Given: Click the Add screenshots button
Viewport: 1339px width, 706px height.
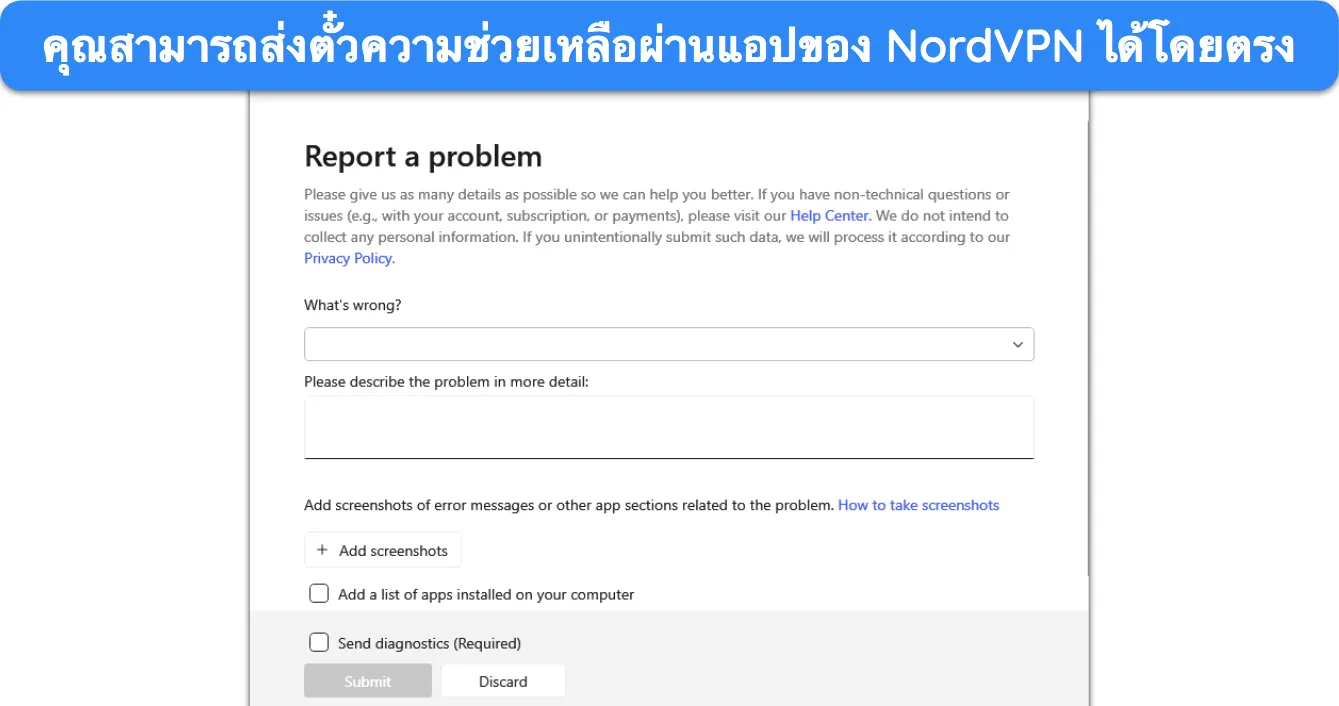Looking at the screenshot, I should click(x=382, y=550).
